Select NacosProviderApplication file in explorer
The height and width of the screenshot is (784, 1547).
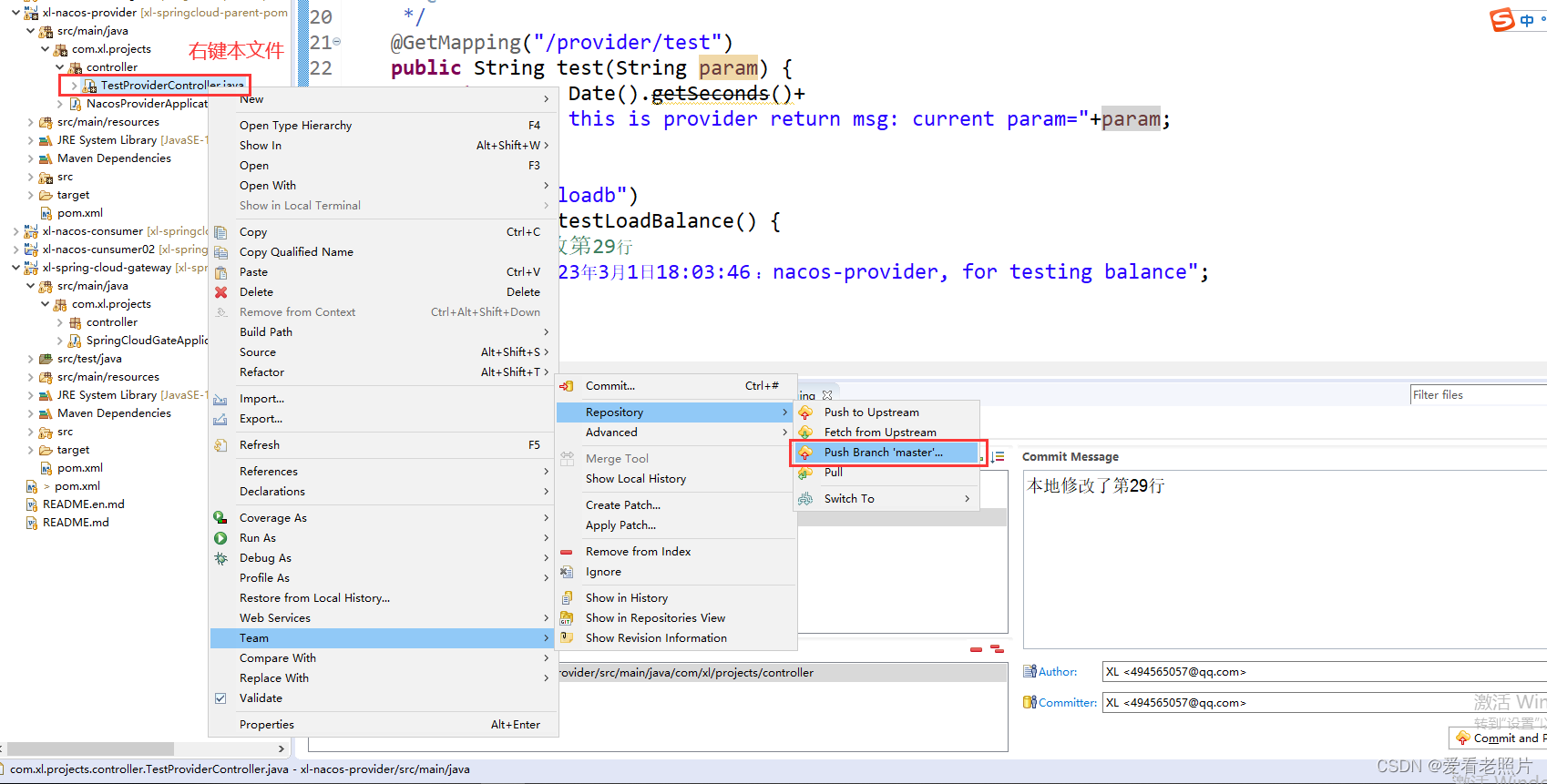(x=147, y=104)
